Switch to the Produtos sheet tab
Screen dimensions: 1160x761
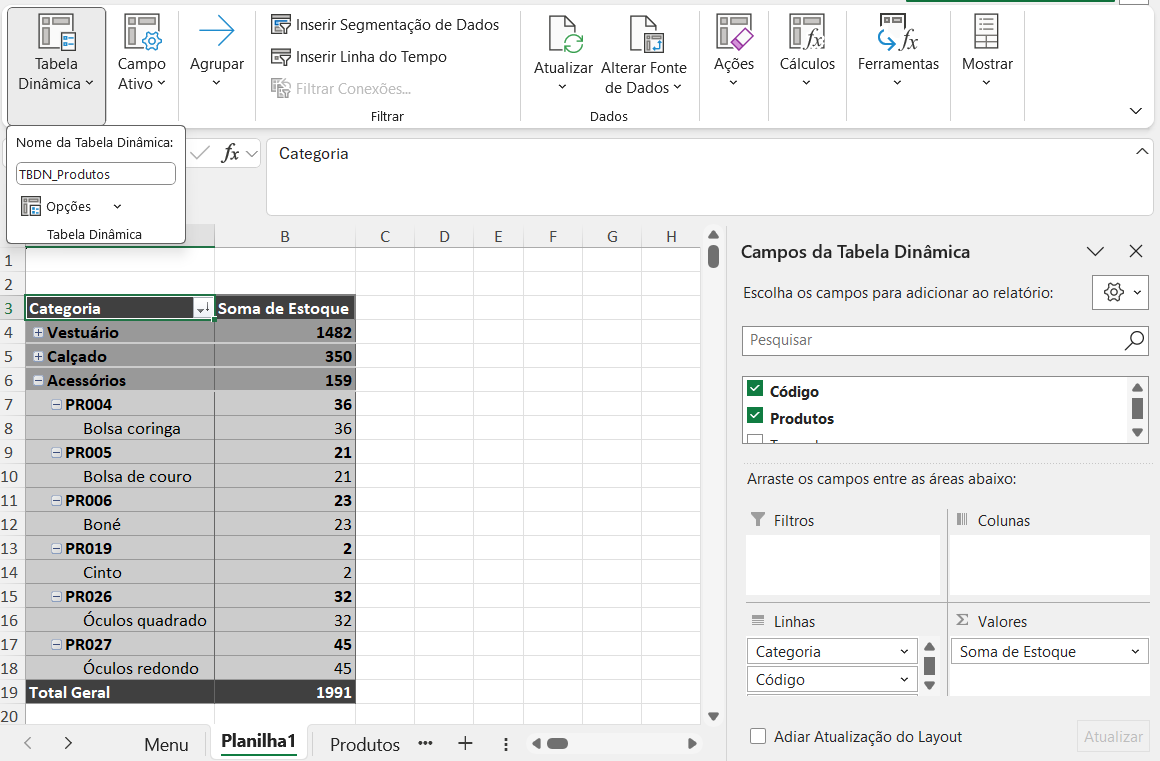(x=364, y=745)
